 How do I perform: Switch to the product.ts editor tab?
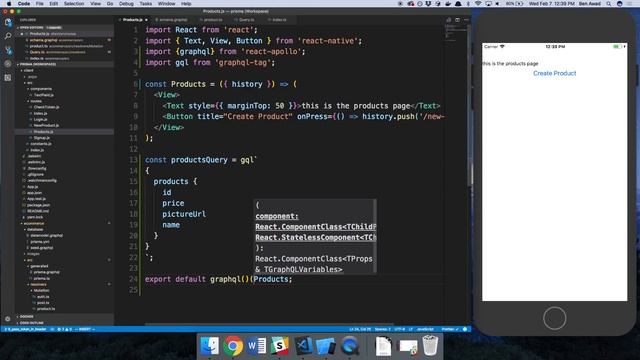pos(213,20)
